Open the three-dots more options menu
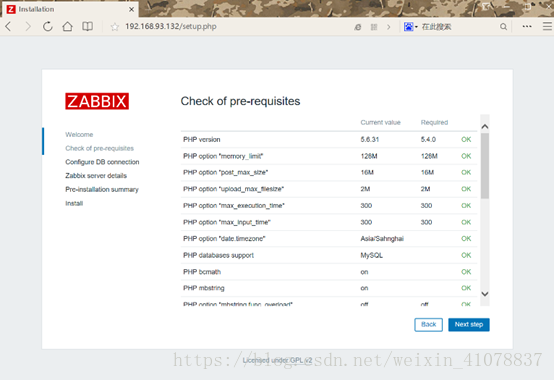This screenshot has width=554, height=380. pyautogui.click(x=527, y=26)
